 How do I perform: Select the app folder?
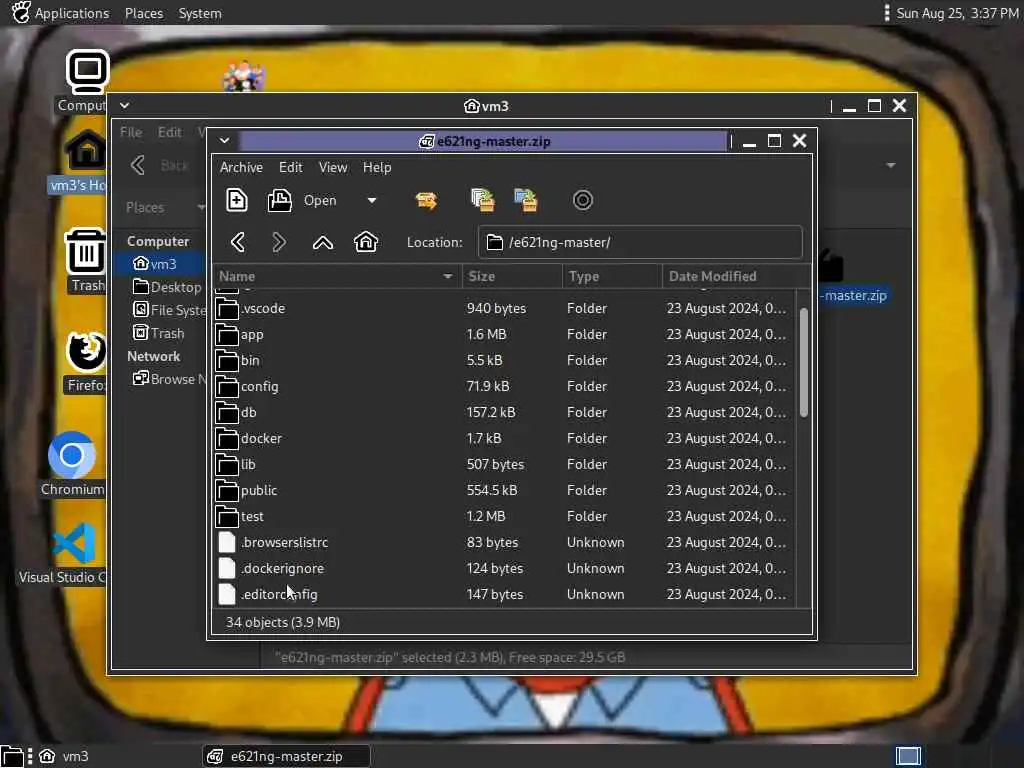coord(504,334)
